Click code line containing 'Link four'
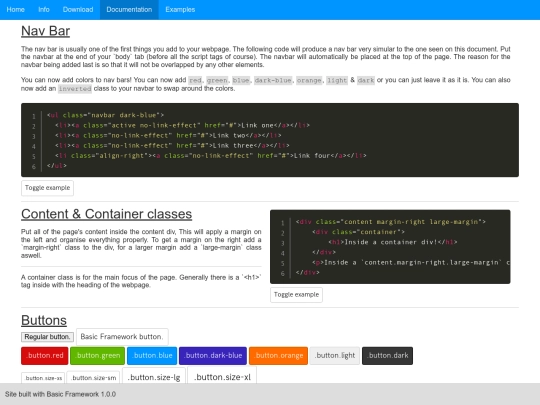Screen dimensions: 540x405 (211, 156)
